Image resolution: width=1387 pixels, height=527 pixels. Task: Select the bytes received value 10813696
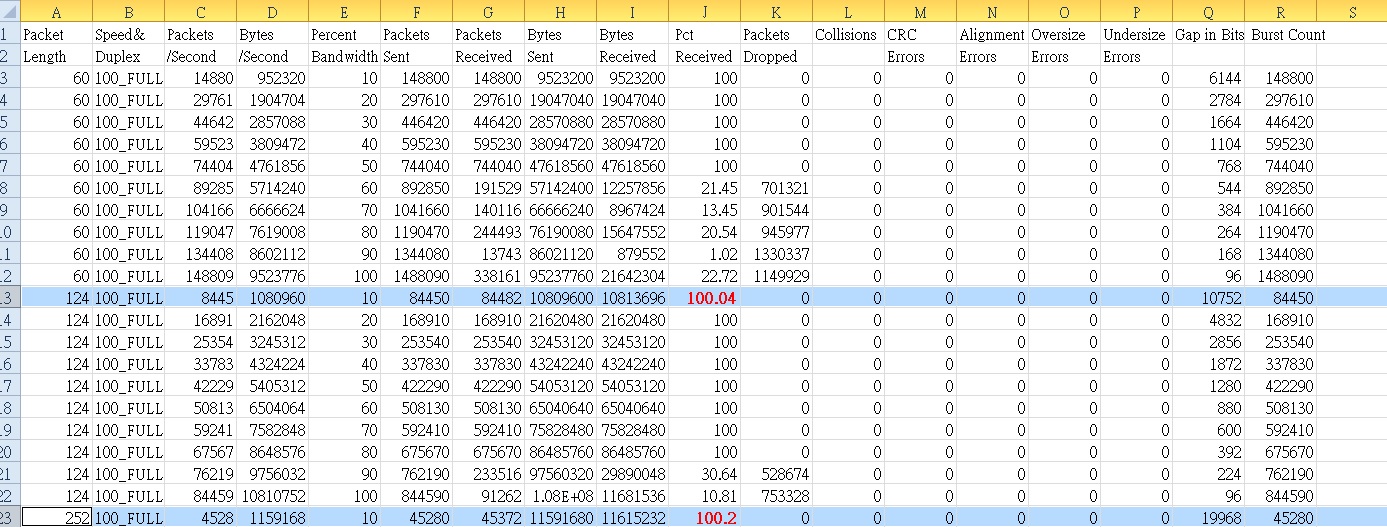[x=632, y=298]
